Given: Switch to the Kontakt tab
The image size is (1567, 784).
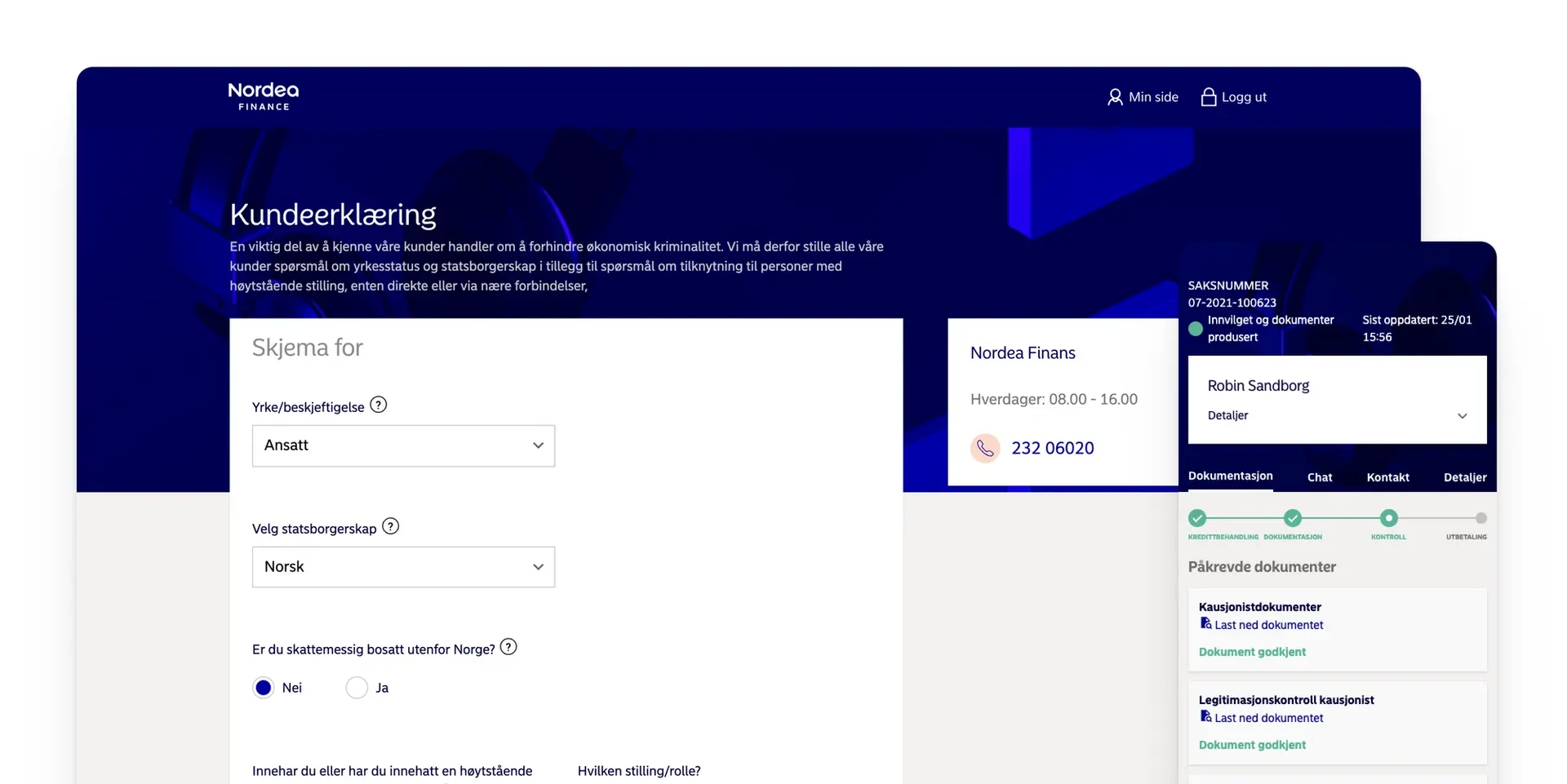Looking at the screenshot, I should pyautogui.click(x=1387, y=477).
